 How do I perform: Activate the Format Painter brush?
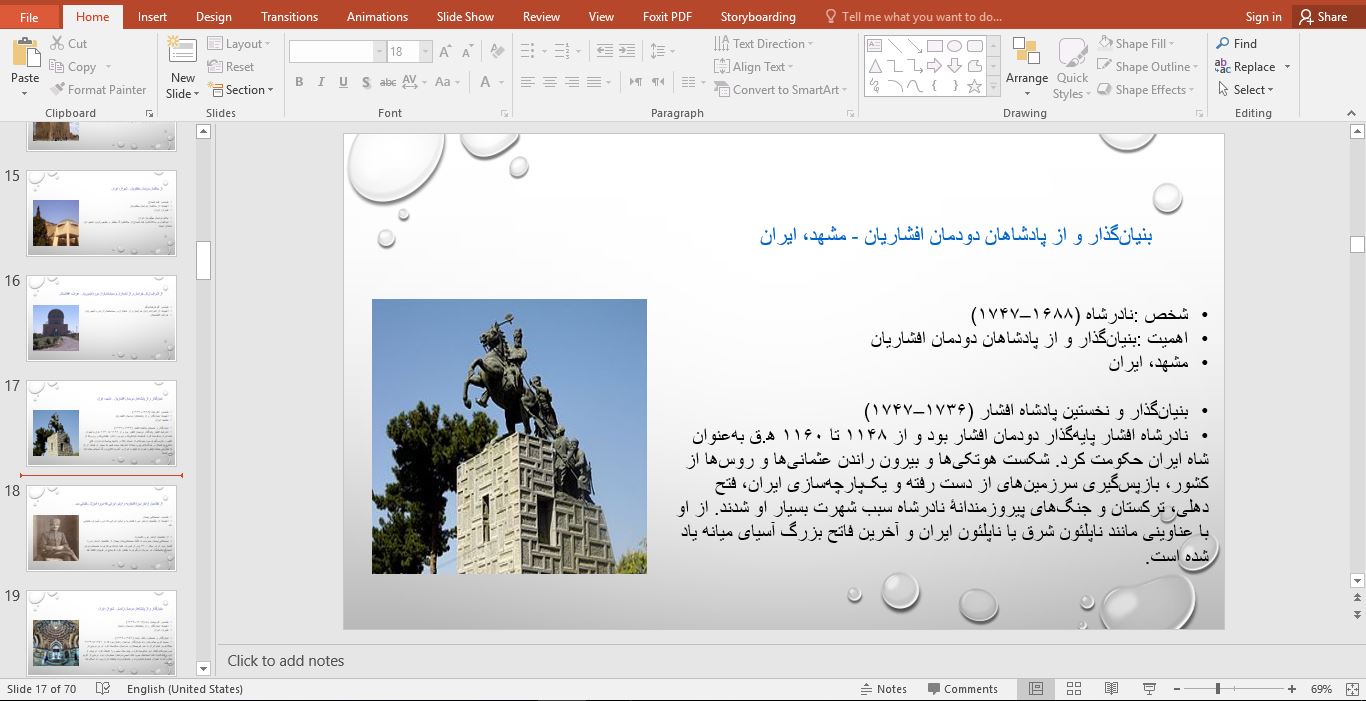pyautogui.click(x=99, y=90)
